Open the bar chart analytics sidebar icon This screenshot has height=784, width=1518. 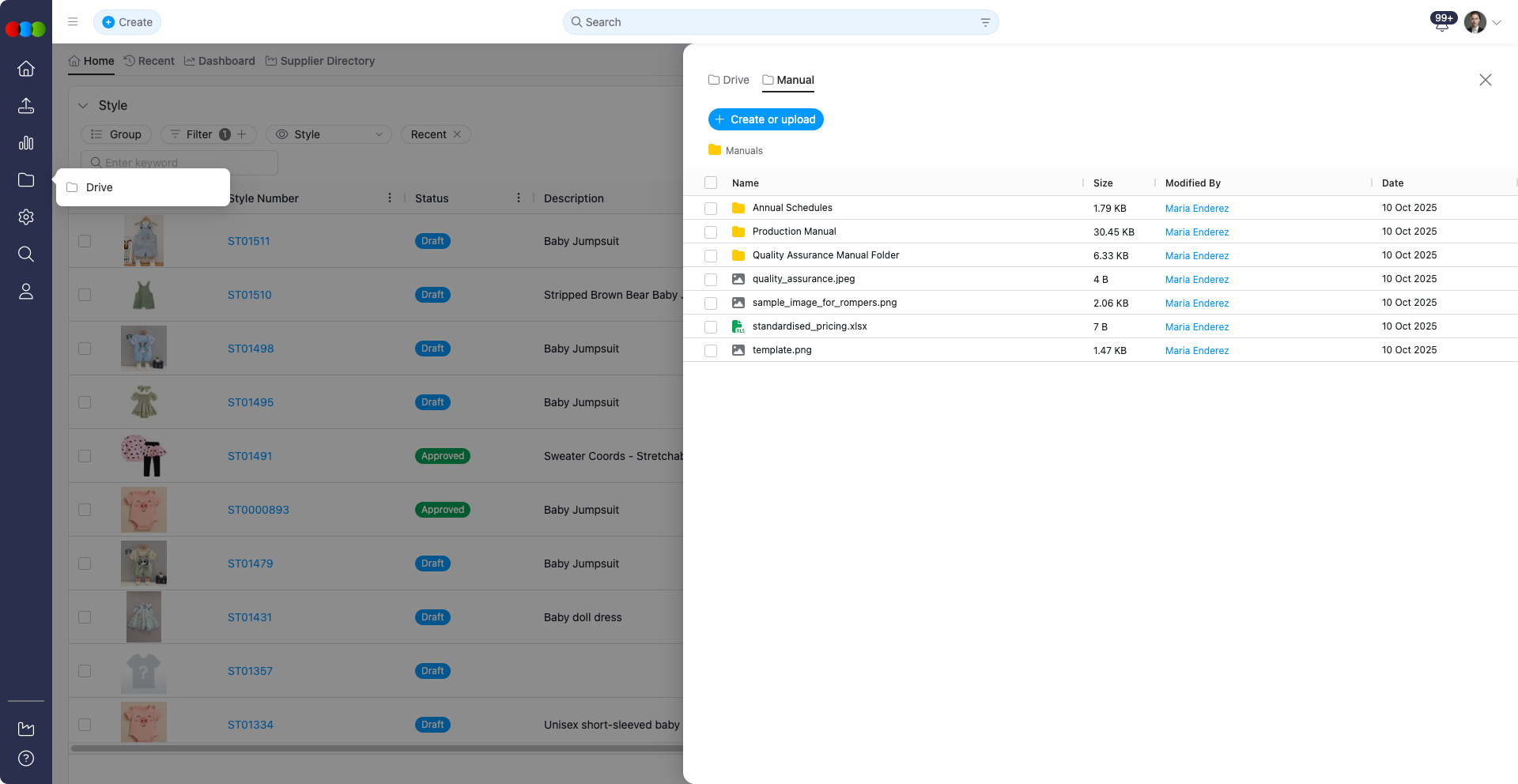26,143
